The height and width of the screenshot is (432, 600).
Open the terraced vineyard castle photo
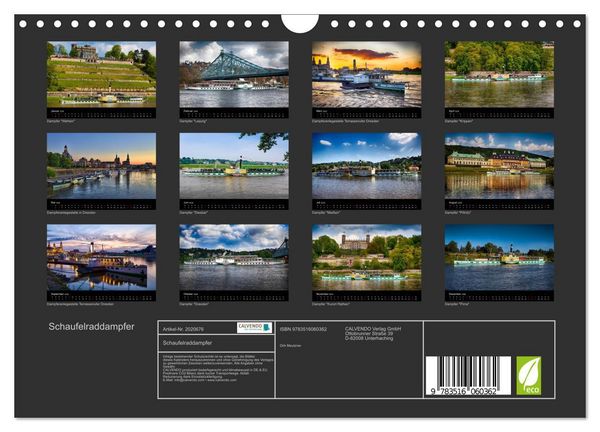click(x=101, y=75)
